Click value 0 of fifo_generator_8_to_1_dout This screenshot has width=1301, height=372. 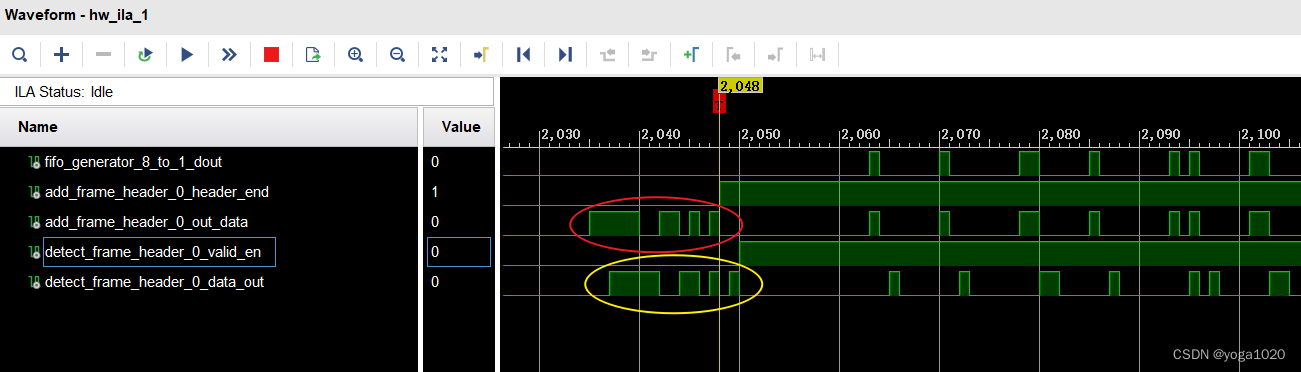435,161
